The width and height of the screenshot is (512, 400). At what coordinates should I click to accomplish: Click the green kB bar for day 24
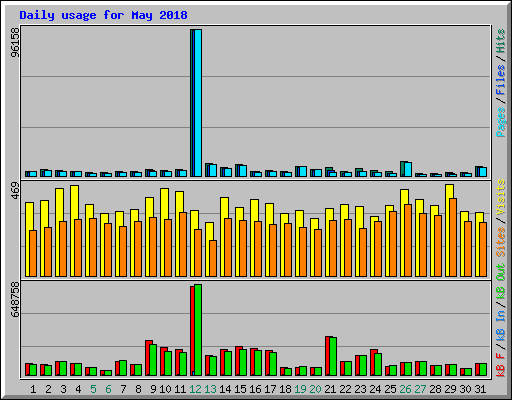coord(378,364)
